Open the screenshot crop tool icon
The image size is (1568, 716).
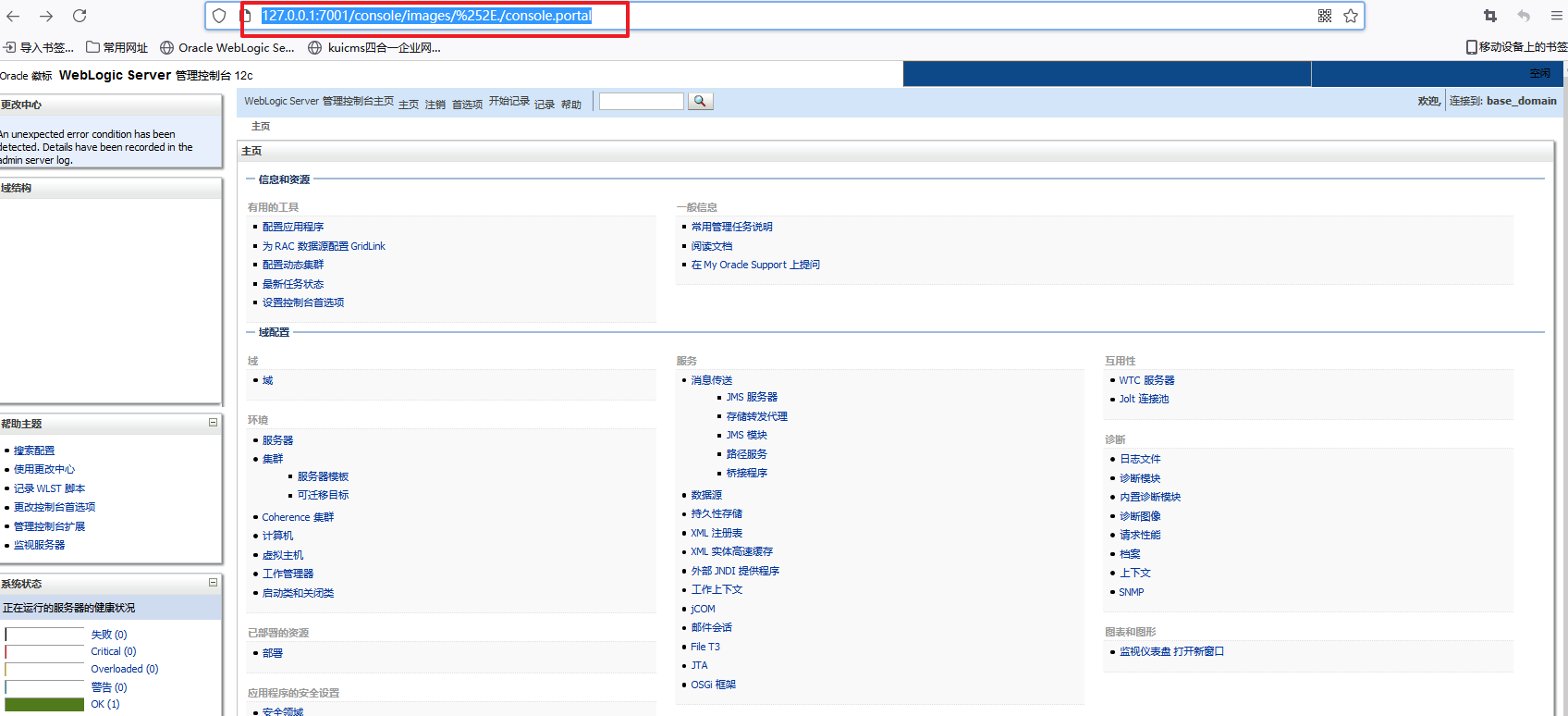[1490, 16]
